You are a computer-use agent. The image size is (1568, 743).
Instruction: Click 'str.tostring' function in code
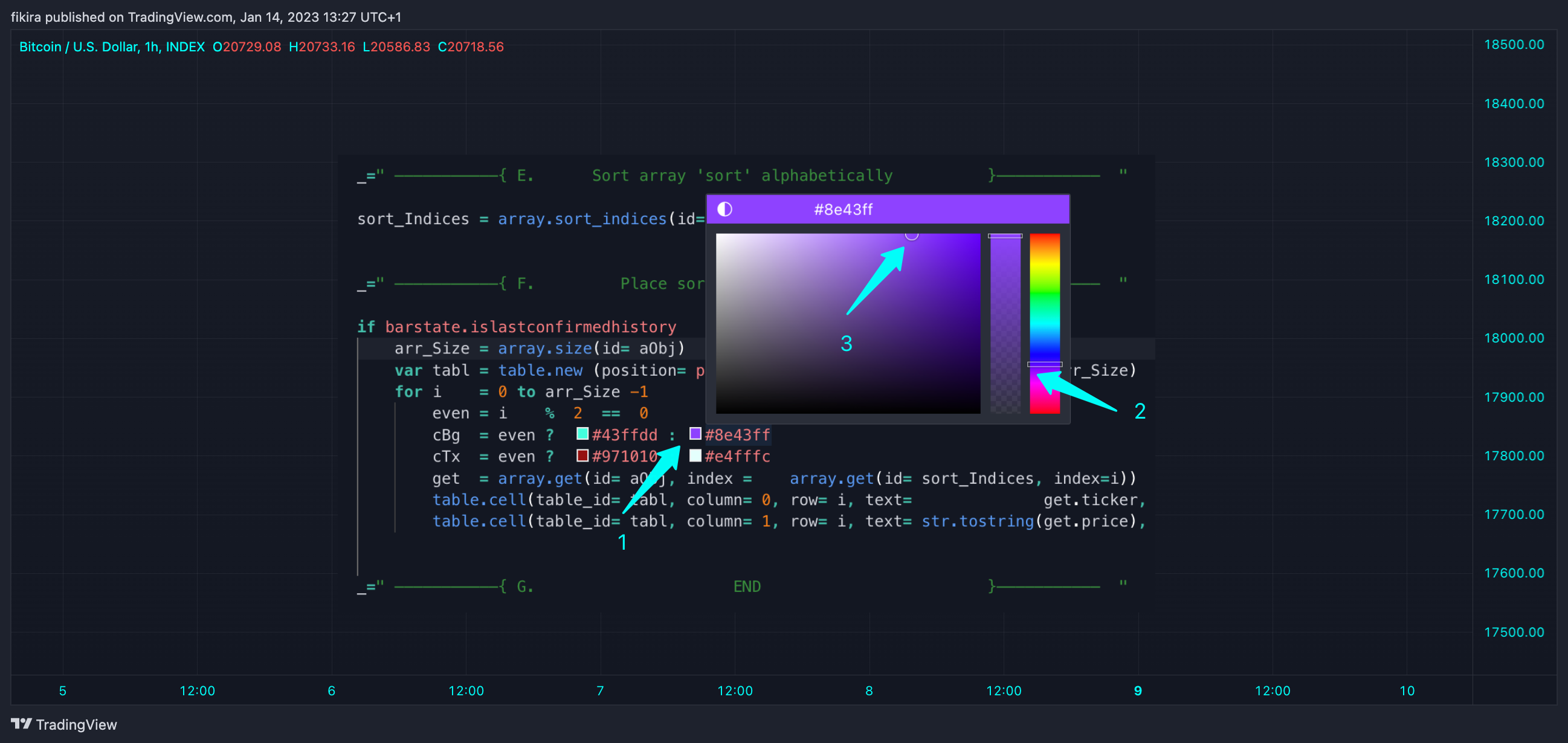pyautogui.click(x=977, y=521)
